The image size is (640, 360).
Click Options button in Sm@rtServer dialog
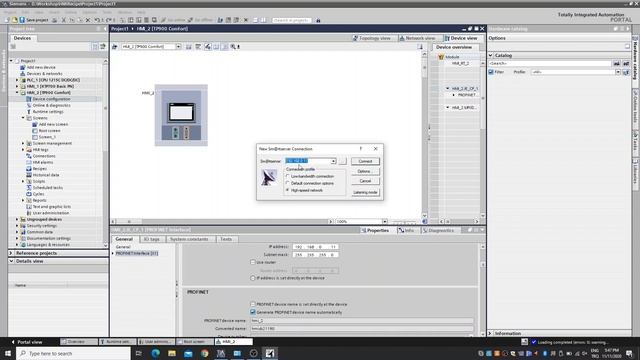point(365,171)
